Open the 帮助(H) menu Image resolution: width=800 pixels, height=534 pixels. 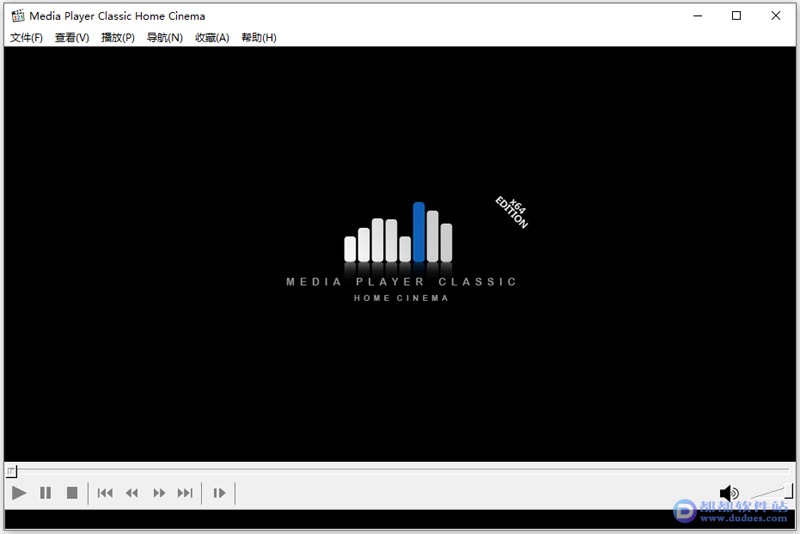[x=259, y=37]
